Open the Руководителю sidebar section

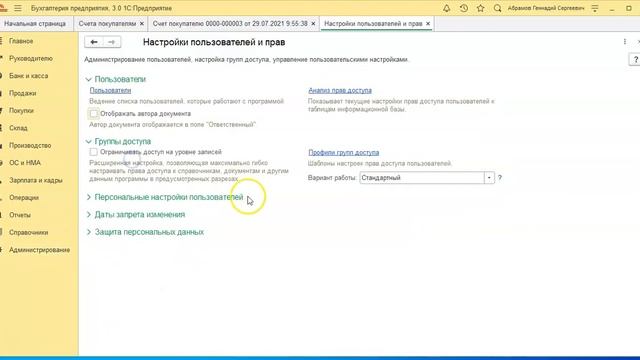[x=31, y=58]
